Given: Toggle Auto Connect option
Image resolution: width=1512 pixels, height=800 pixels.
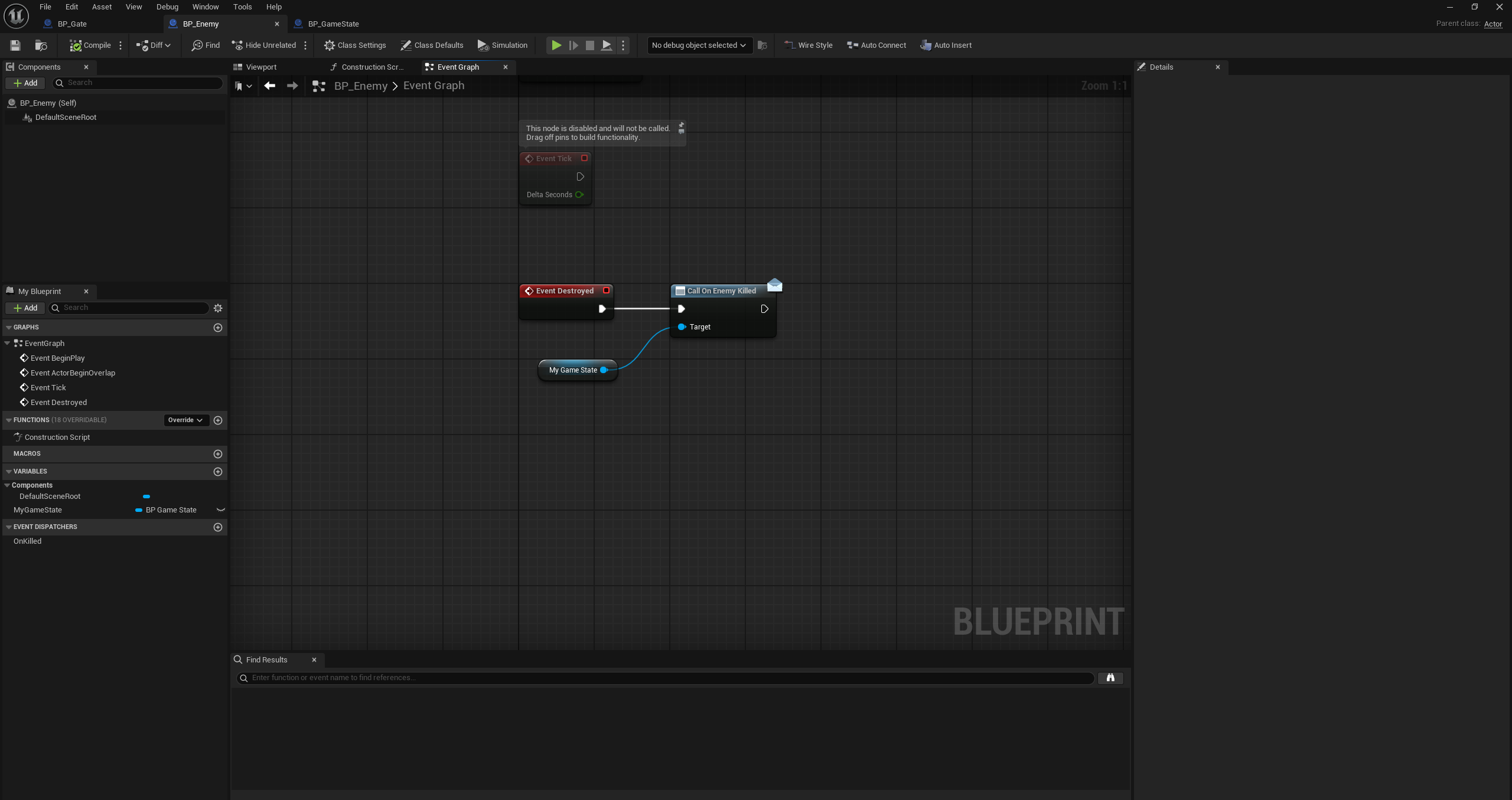Looking at the screenshot, I should tap(876, 45).
